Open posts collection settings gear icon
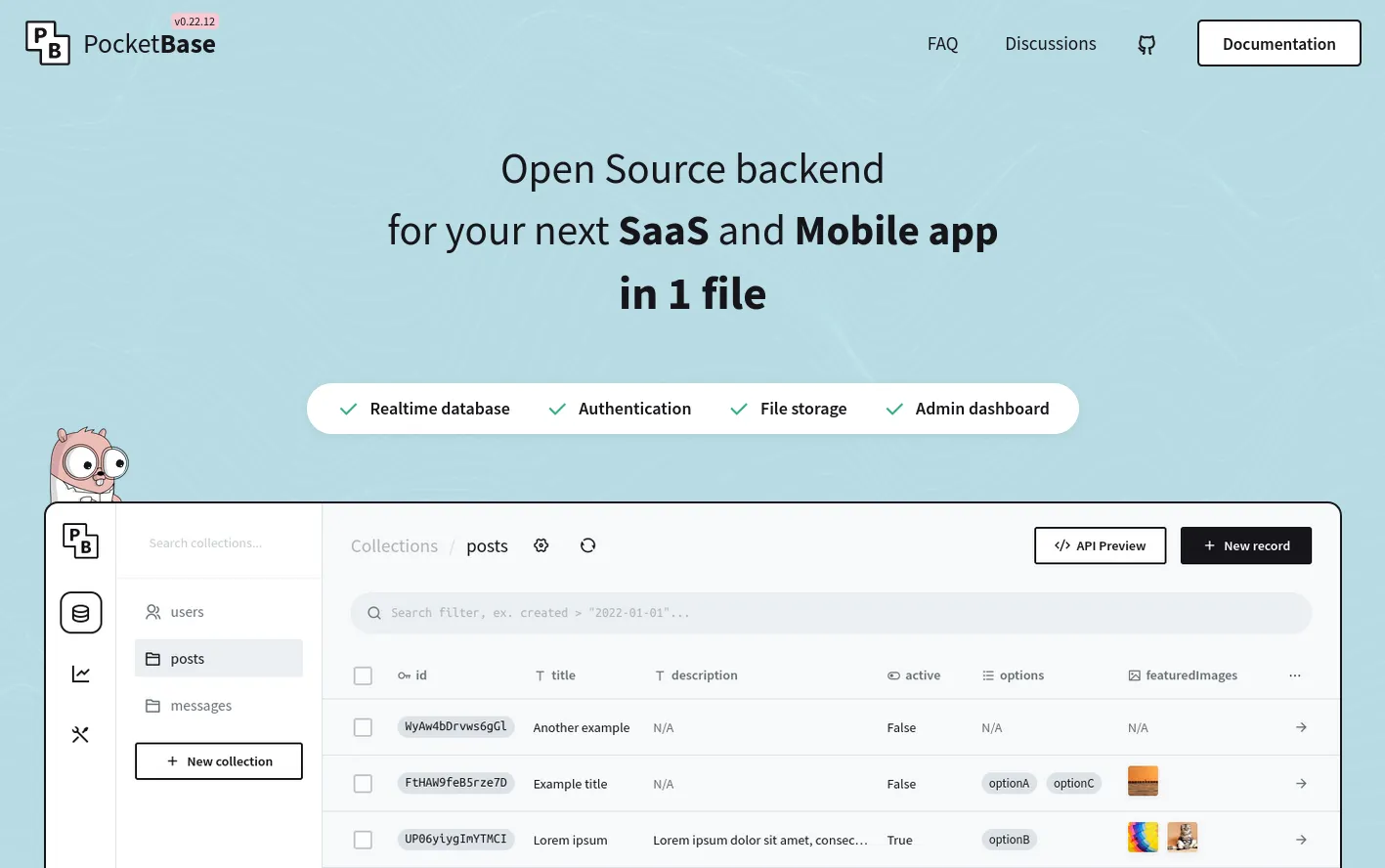Screen dimensions: 1385x868 pyautogui.click(x=541, y=545)
